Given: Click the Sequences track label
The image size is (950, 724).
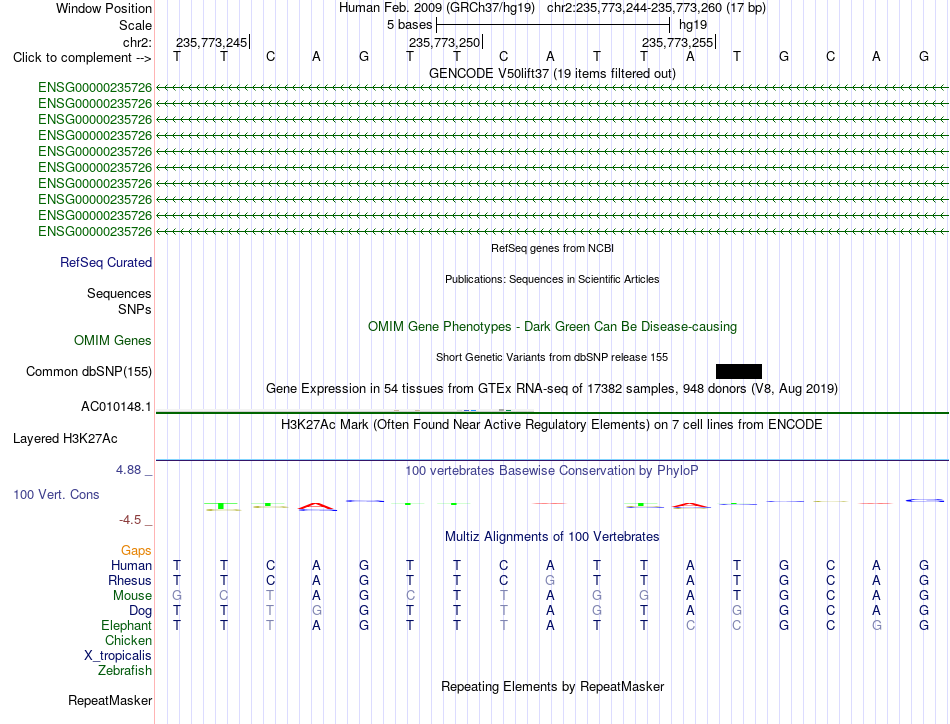Looking at the screenshot, I should tap(119, 293).
